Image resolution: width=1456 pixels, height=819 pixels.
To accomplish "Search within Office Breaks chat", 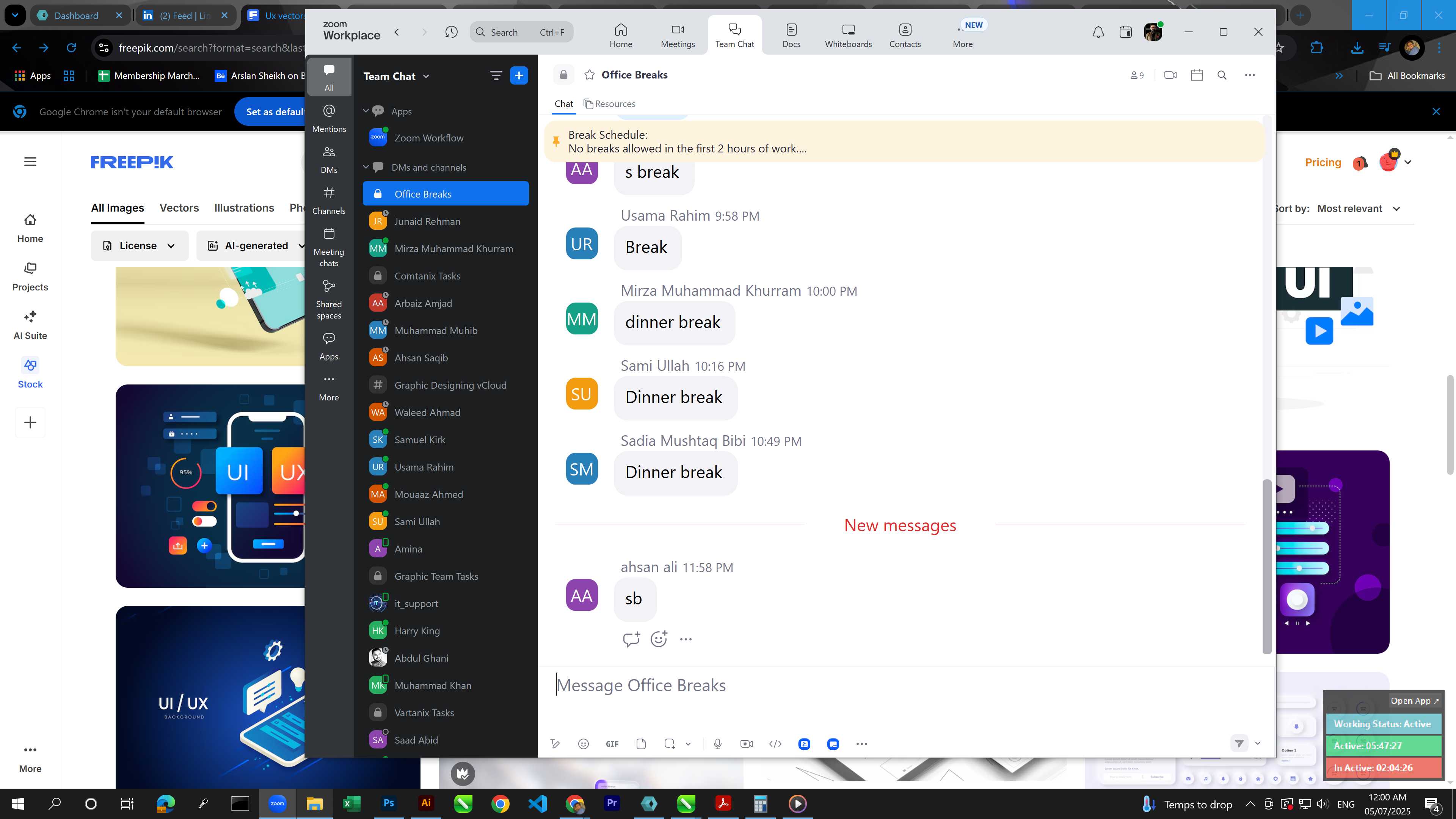I will click(1222, 75).
